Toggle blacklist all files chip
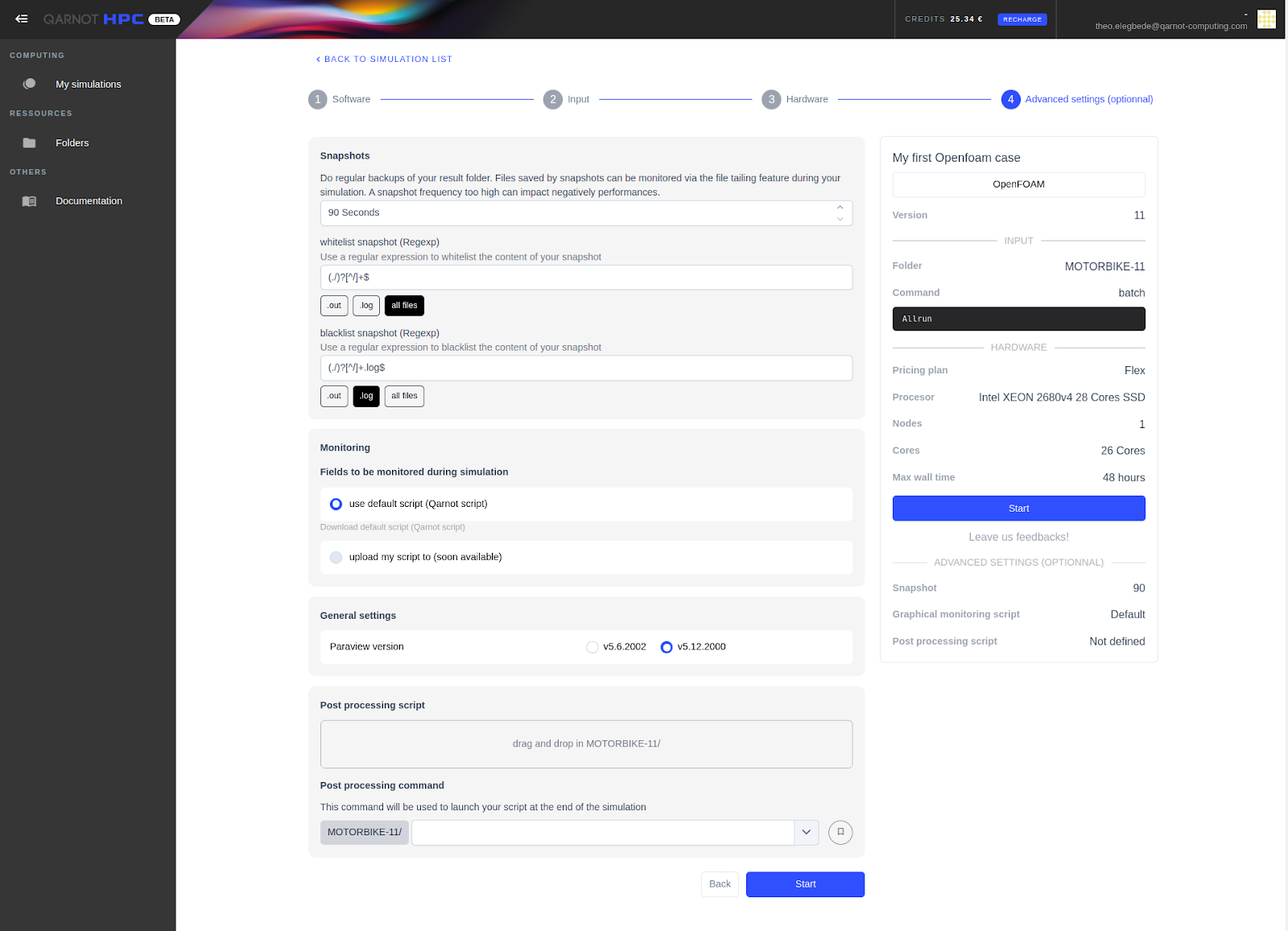 (404, 396)
